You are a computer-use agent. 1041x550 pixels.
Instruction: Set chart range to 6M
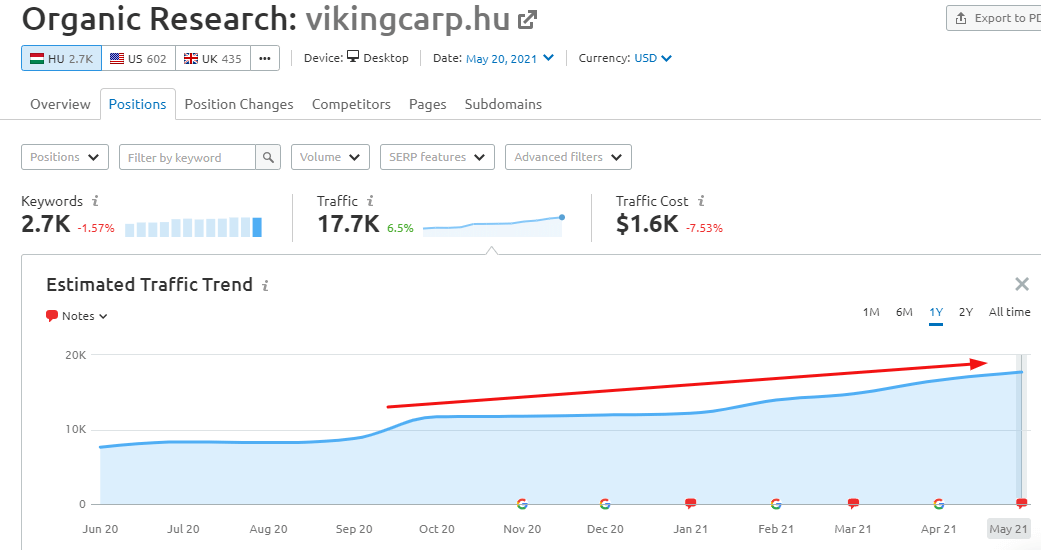pos(904,312)
